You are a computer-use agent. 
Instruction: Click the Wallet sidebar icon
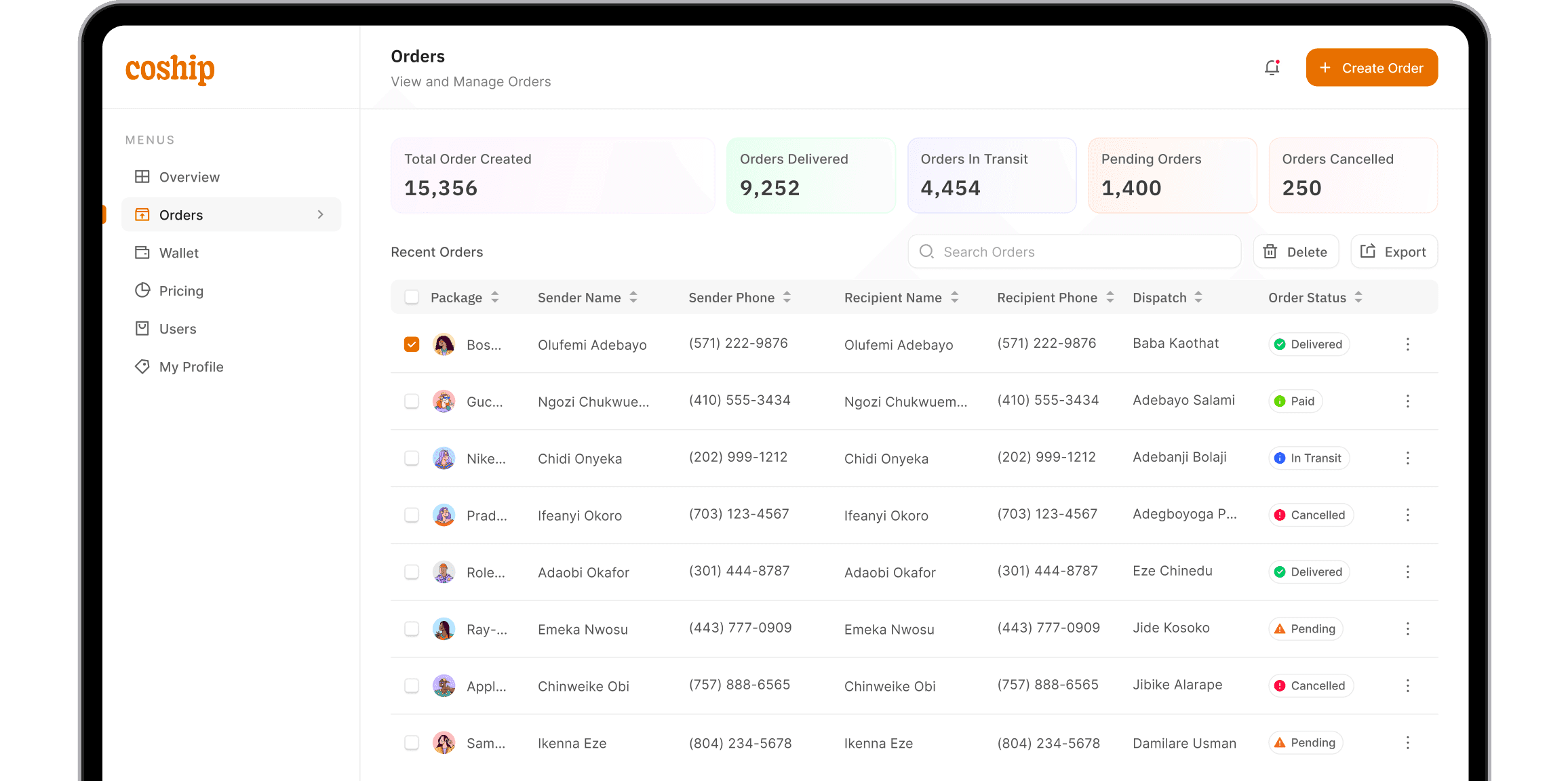pos(142,252)
